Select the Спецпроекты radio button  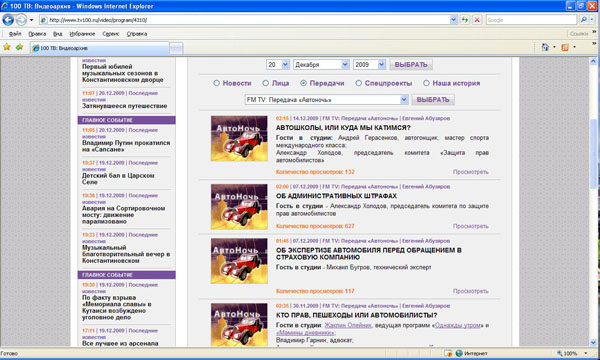(359, 83)
